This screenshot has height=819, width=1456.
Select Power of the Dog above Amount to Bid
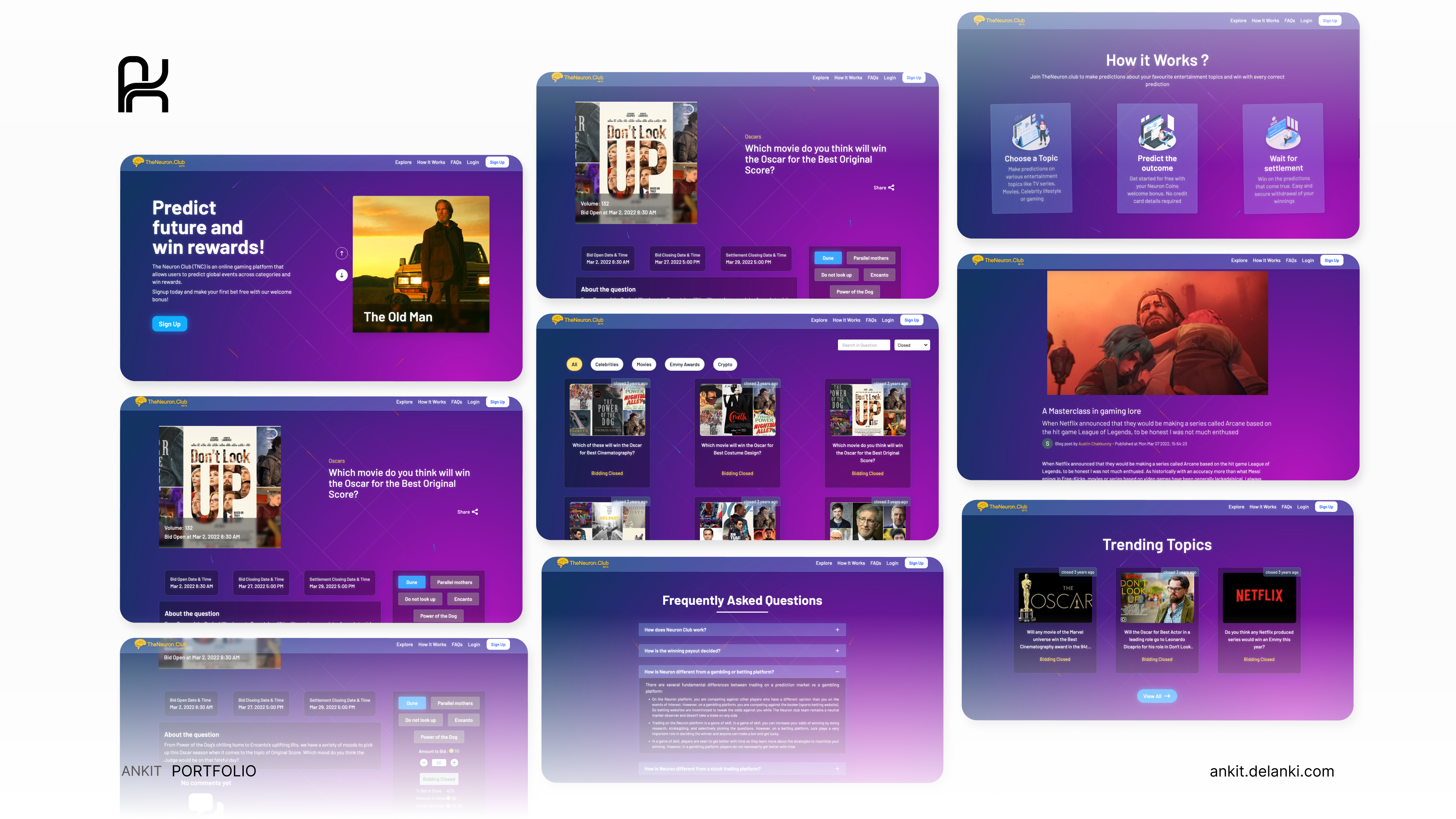tap(439, 737)
